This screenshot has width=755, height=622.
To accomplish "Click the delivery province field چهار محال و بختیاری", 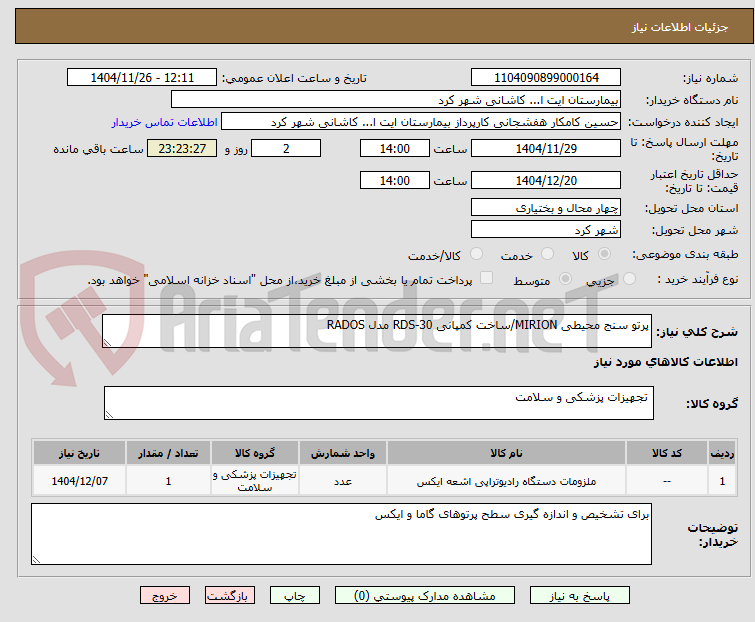I will (546, 207).
